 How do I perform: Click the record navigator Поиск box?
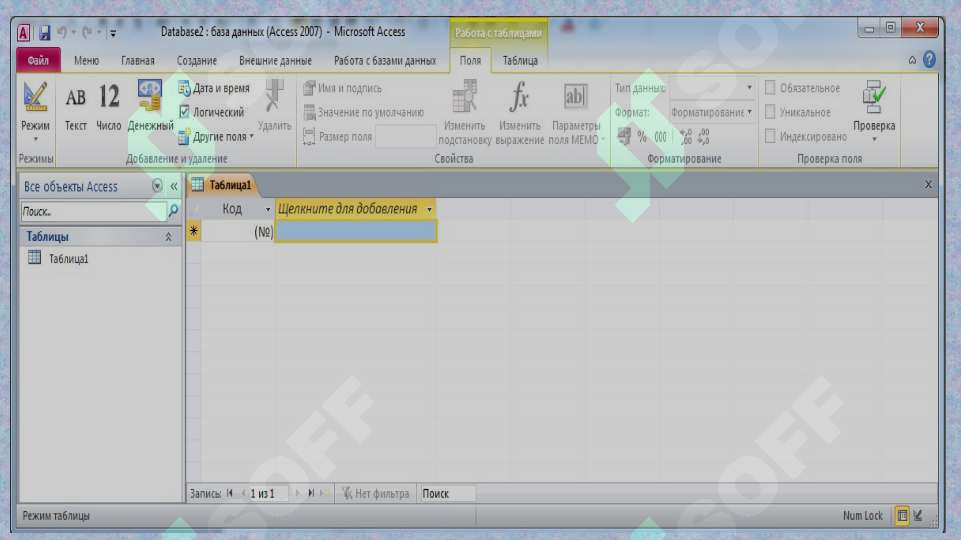coord(447,493)
